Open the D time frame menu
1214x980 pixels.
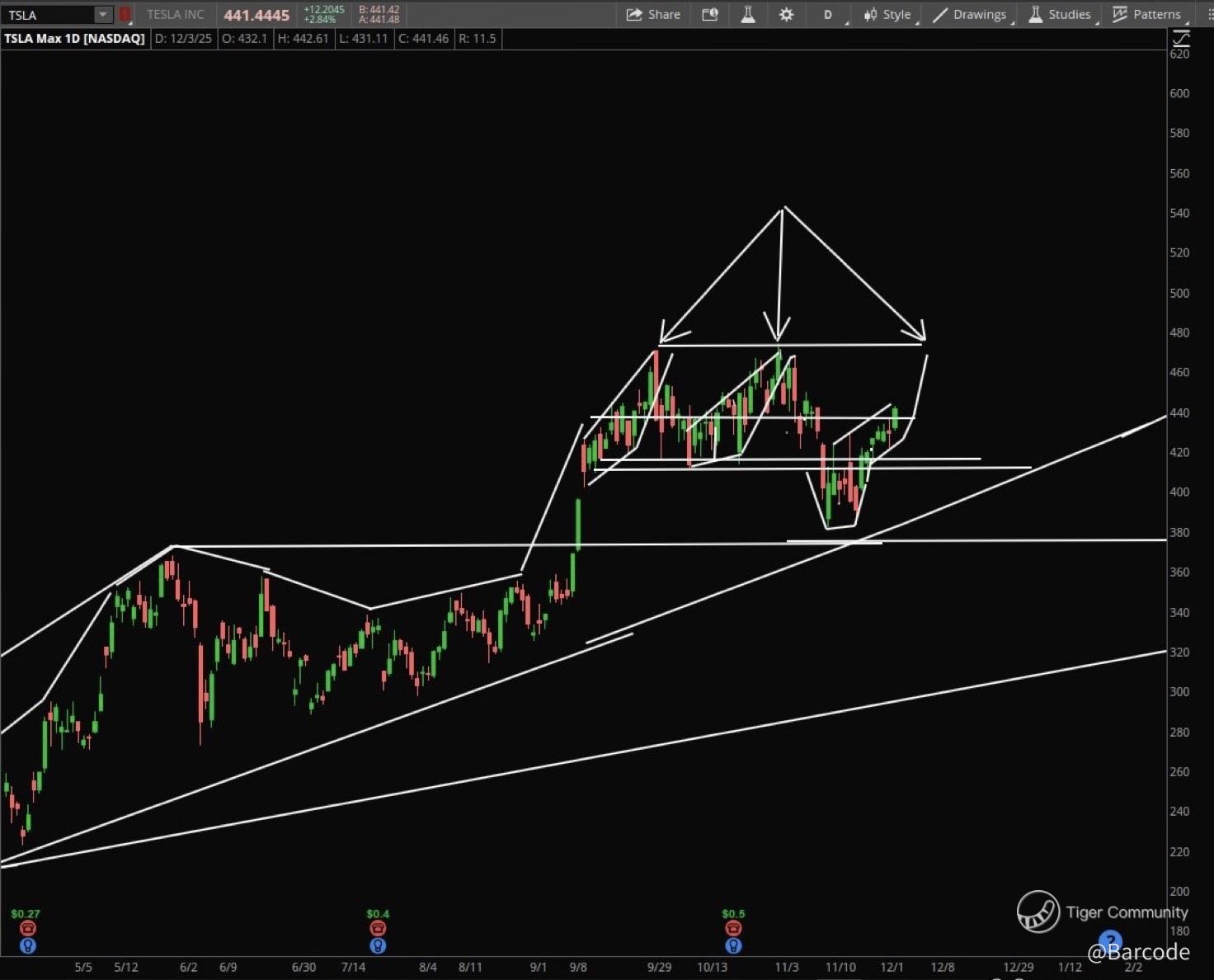pyautogui.click(x=829, y=15)
